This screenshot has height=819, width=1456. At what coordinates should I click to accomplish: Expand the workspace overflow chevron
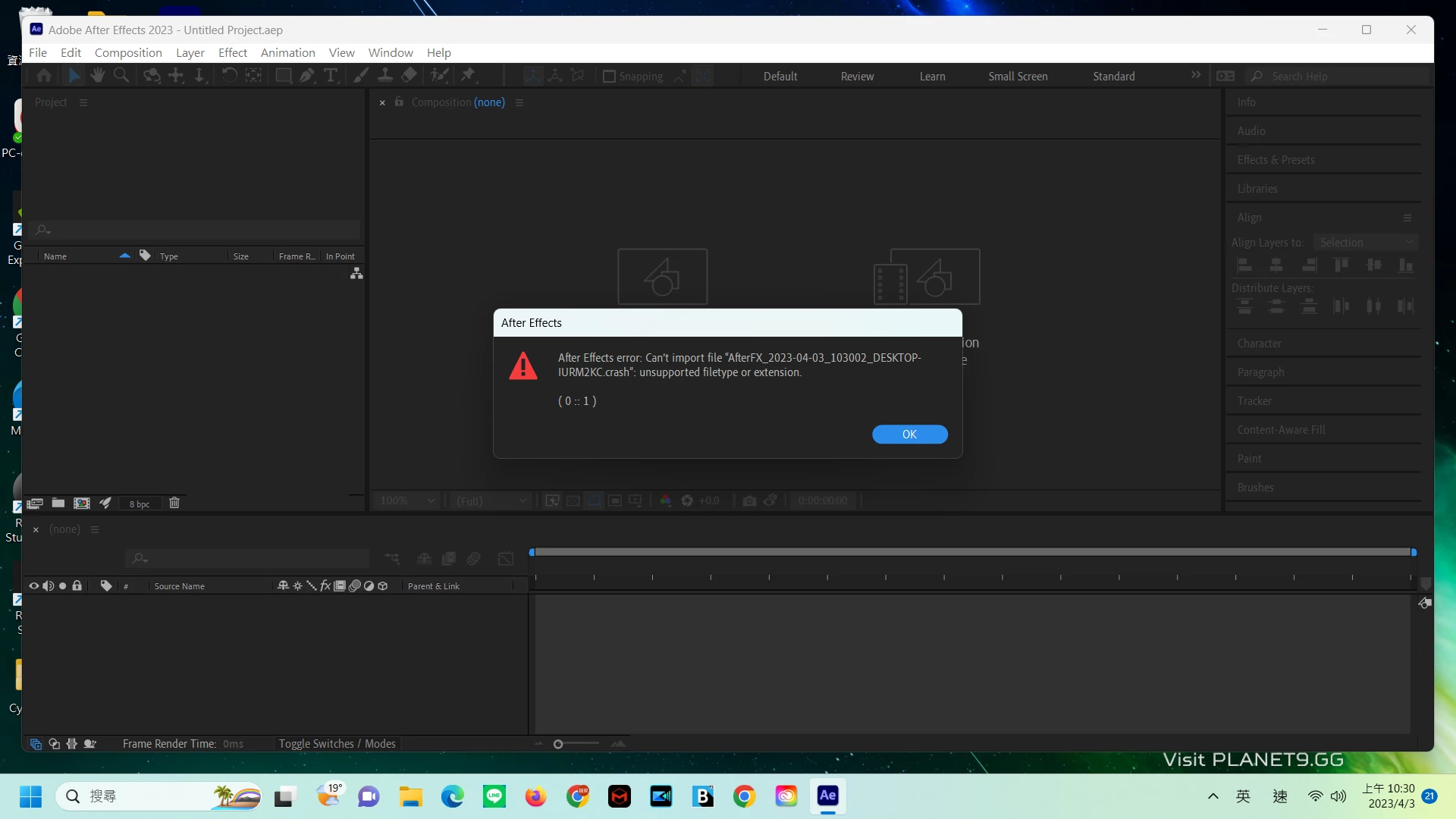(1196, 75)
